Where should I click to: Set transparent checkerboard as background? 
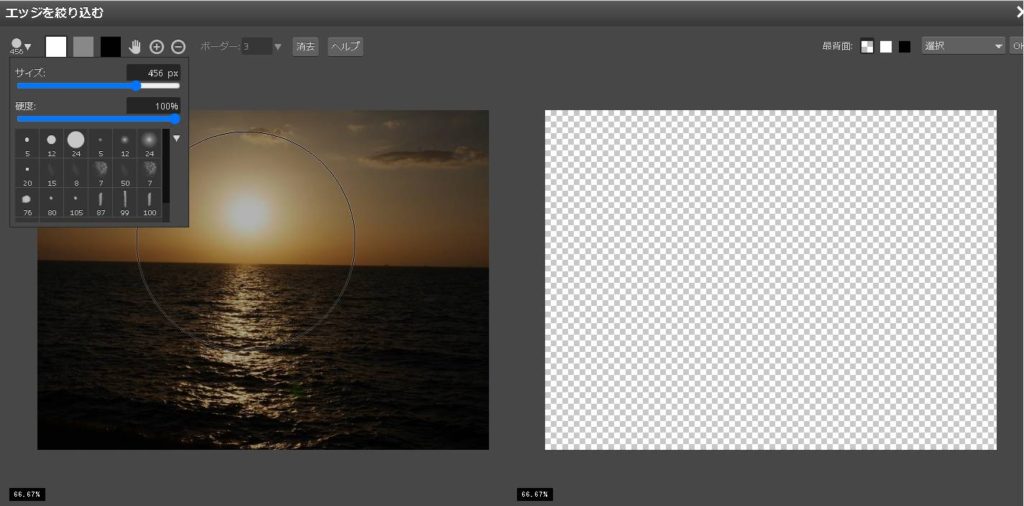point(867,46)
